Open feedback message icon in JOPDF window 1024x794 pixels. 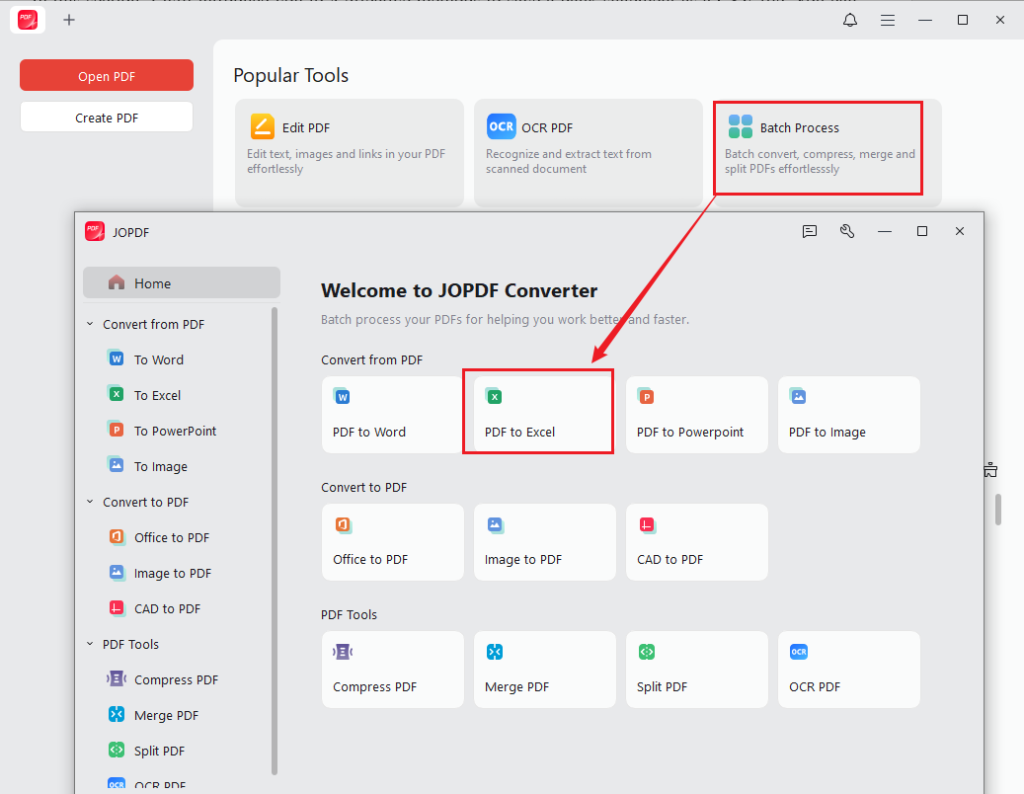click(809, 231)
